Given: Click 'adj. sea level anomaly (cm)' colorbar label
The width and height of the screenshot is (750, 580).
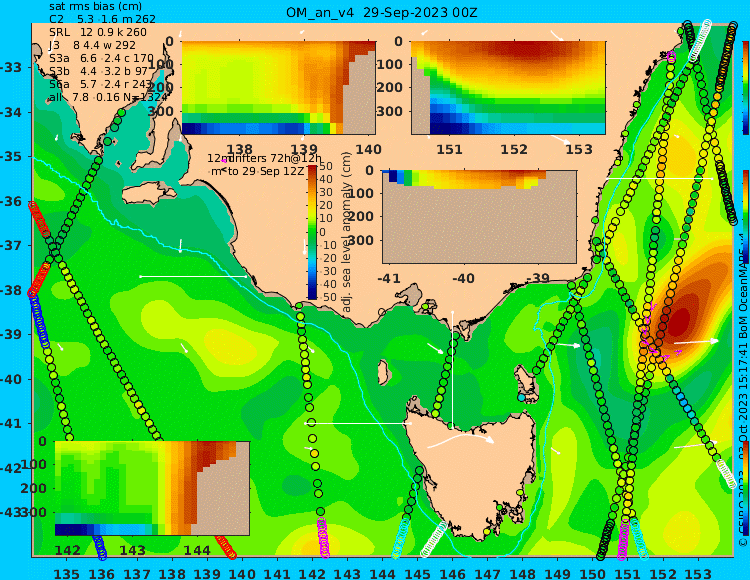Looking at the screenshot, I should (x=346, y=232).
